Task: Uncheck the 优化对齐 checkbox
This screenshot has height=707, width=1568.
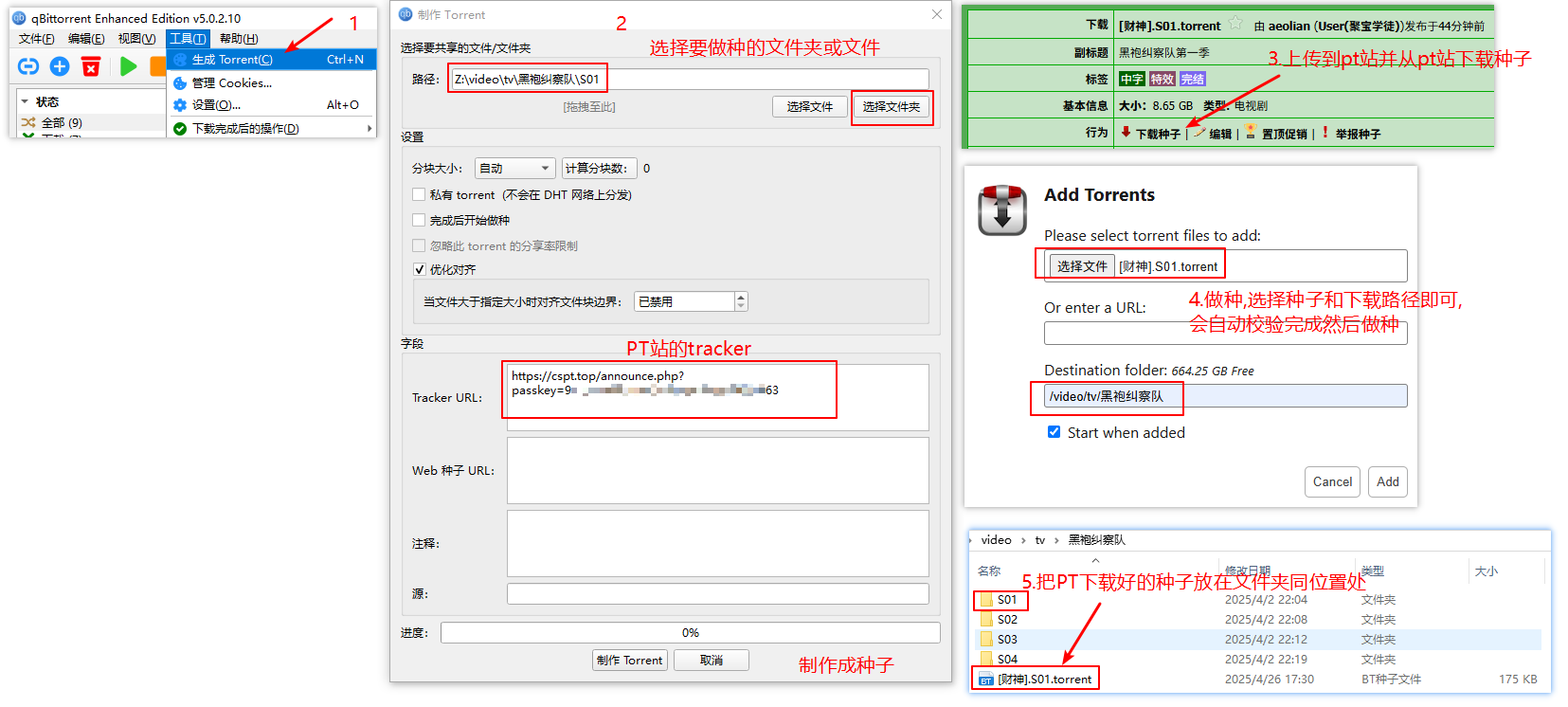Action: [x=419, y=269]
